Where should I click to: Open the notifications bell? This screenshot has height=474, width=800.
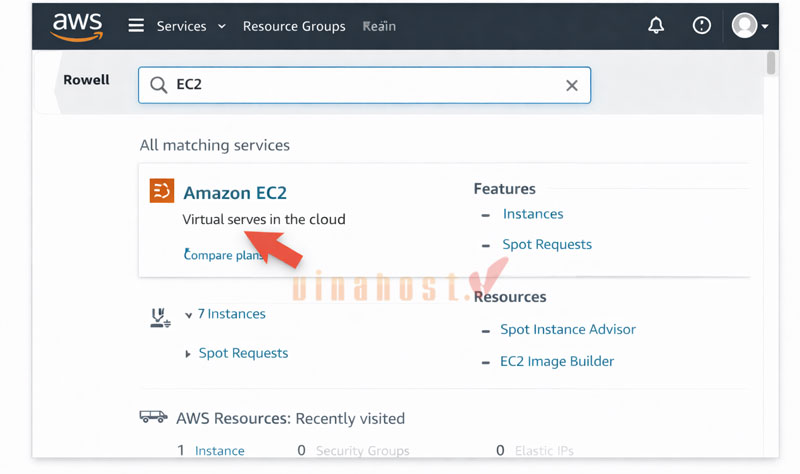[656, 25]
